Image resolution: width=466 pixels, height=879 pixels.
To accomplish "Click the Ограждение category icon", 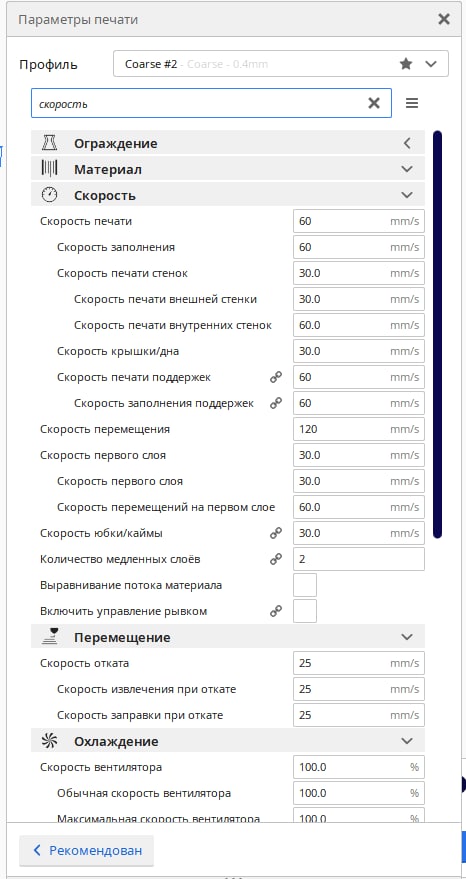I will coord(50,144).
